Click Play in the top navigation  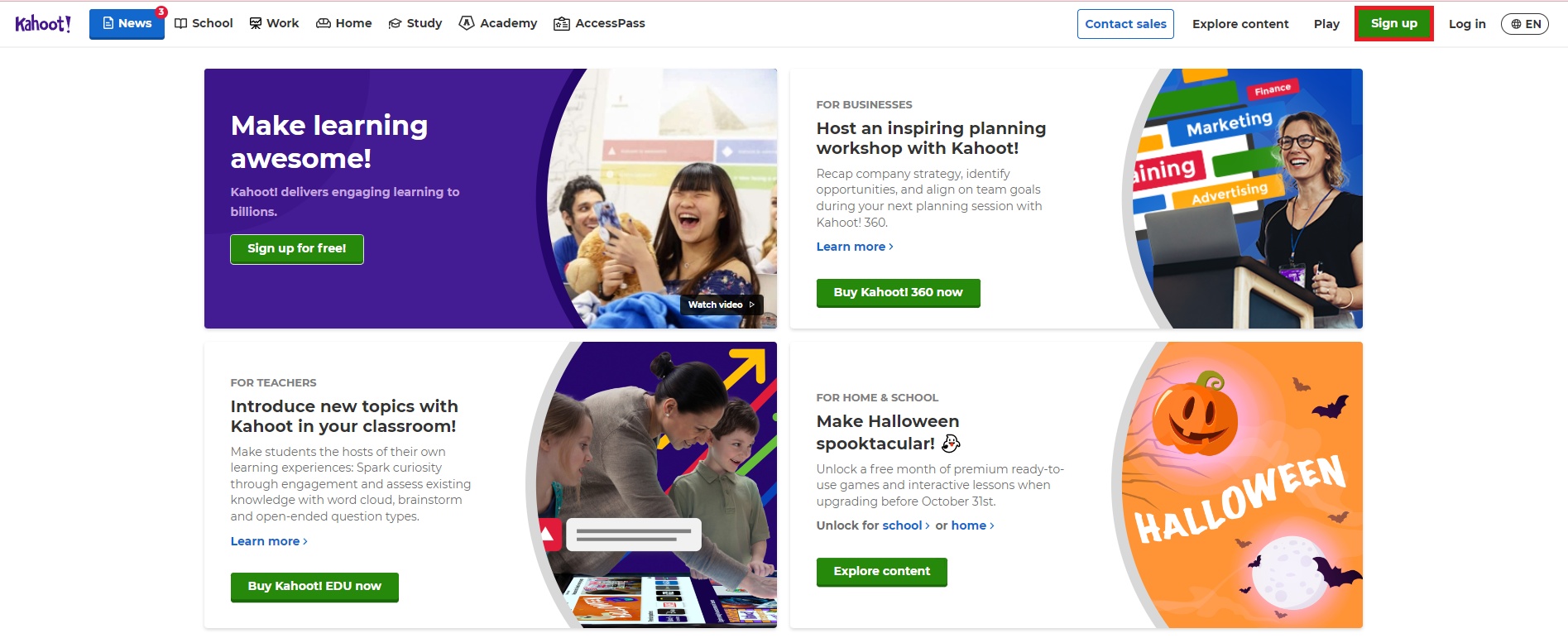[1326, 24]
